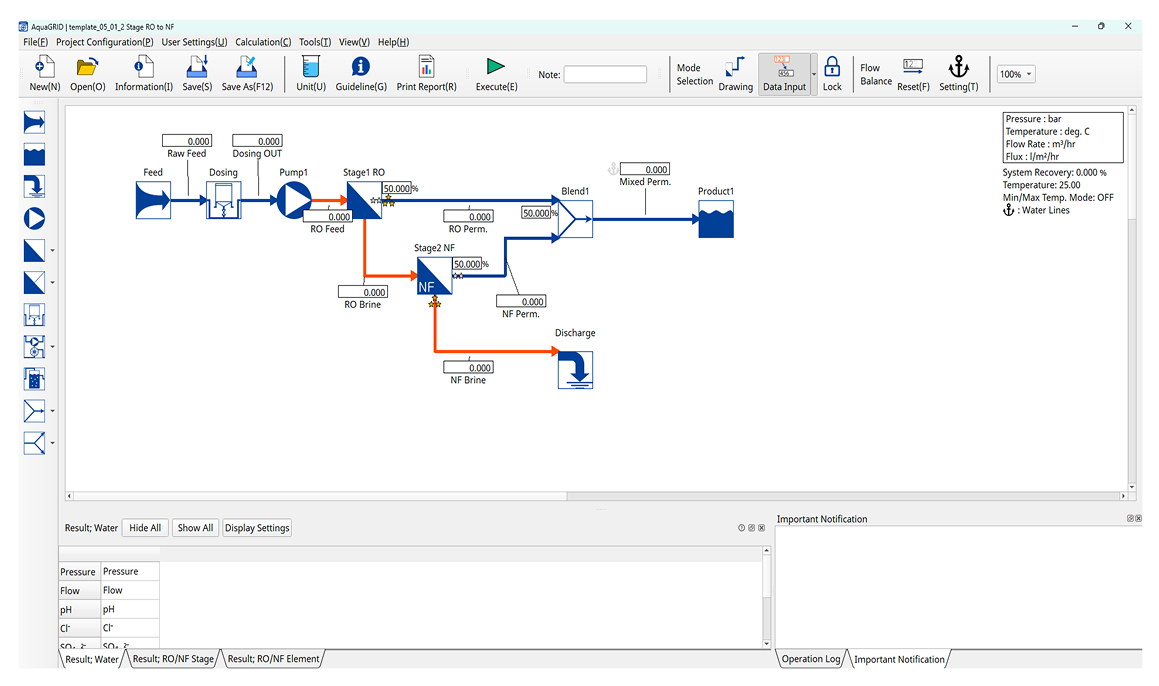Click the Execute(E) play icon

(x=495, y=67)
